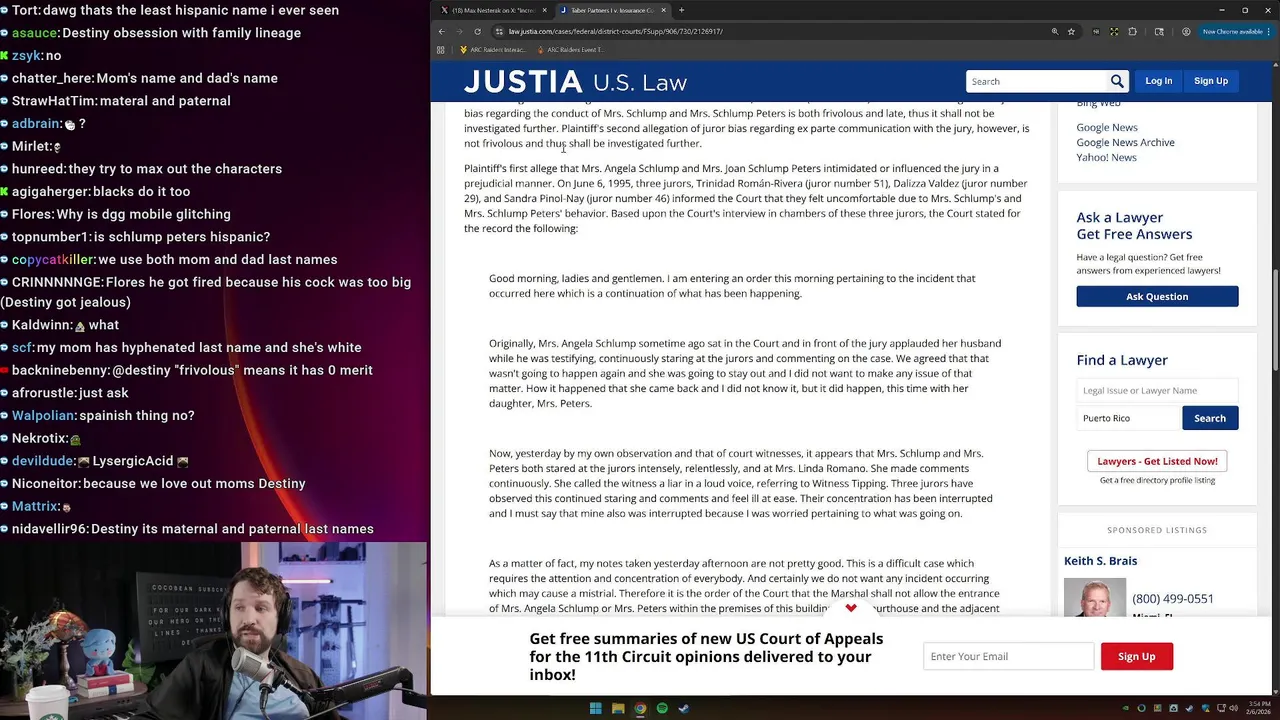Screen dimensions: 1280x720
Task: Open Chrome profile avatar
Action: click(1186, 31)
